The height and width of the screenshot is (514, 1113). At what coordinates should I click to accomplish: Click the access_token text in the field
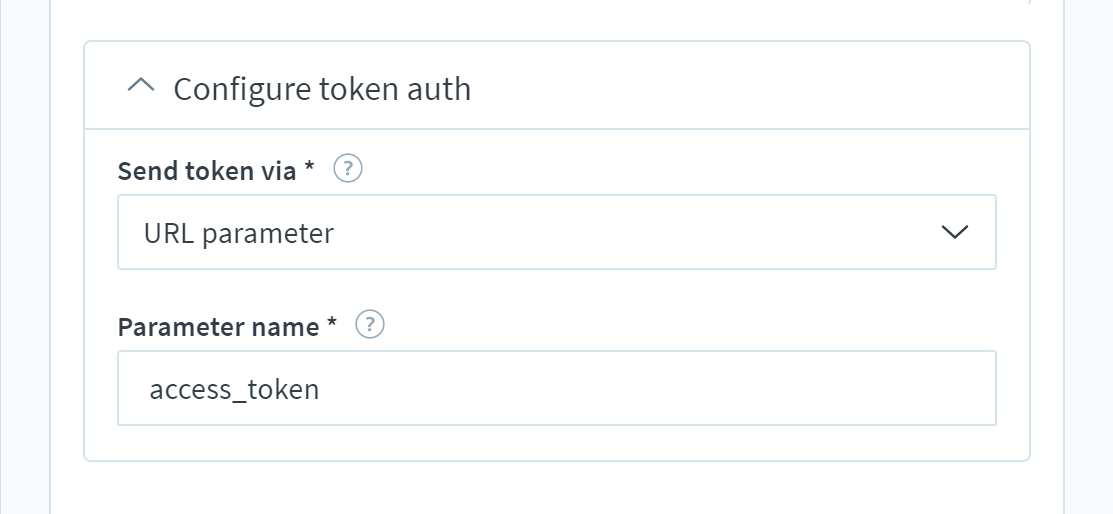coord(234,390)
